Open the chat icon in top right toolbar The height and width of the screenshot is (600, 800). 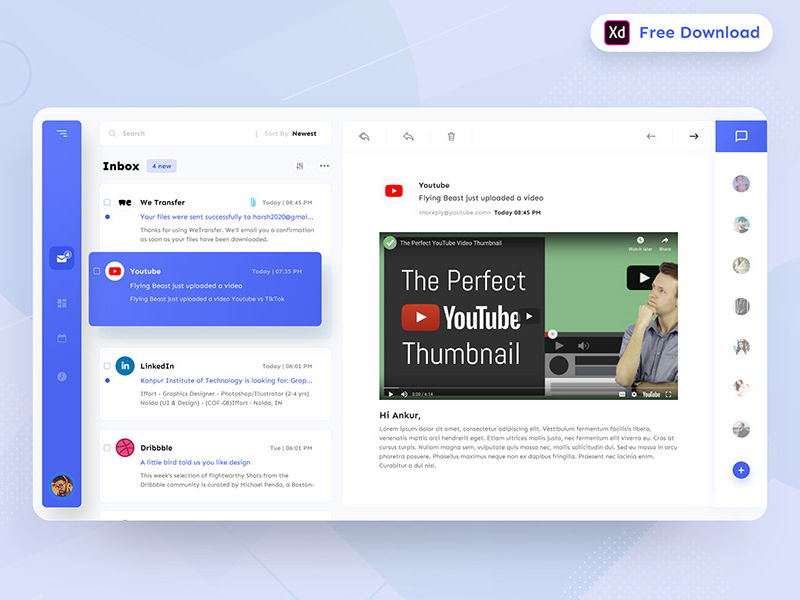[741, 135]
